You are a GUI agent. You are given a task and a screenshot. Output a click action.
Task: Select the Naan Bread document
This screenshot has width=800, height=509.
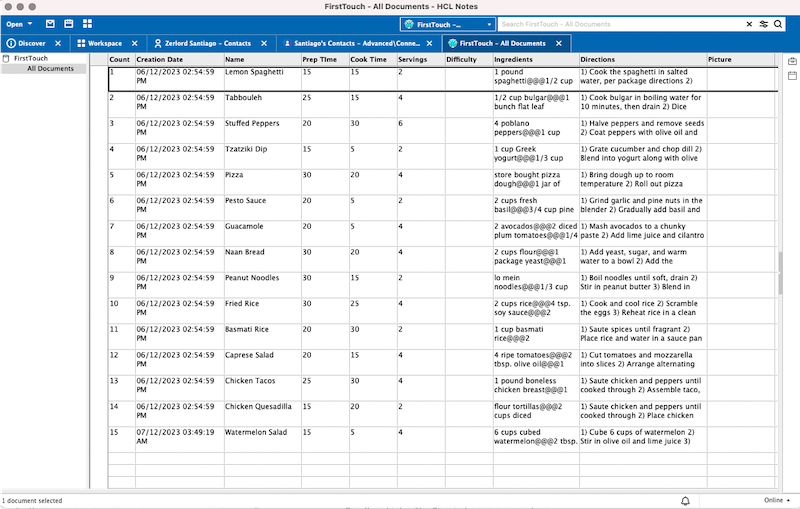(443, 259)
